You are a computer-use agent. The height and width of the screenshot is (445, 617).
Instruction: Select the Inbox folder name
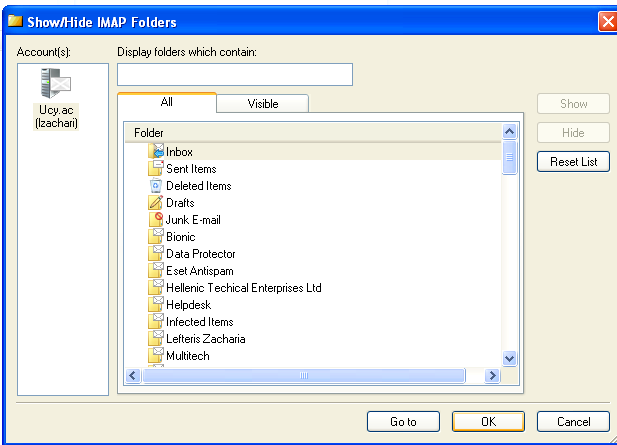pos(179,152)
